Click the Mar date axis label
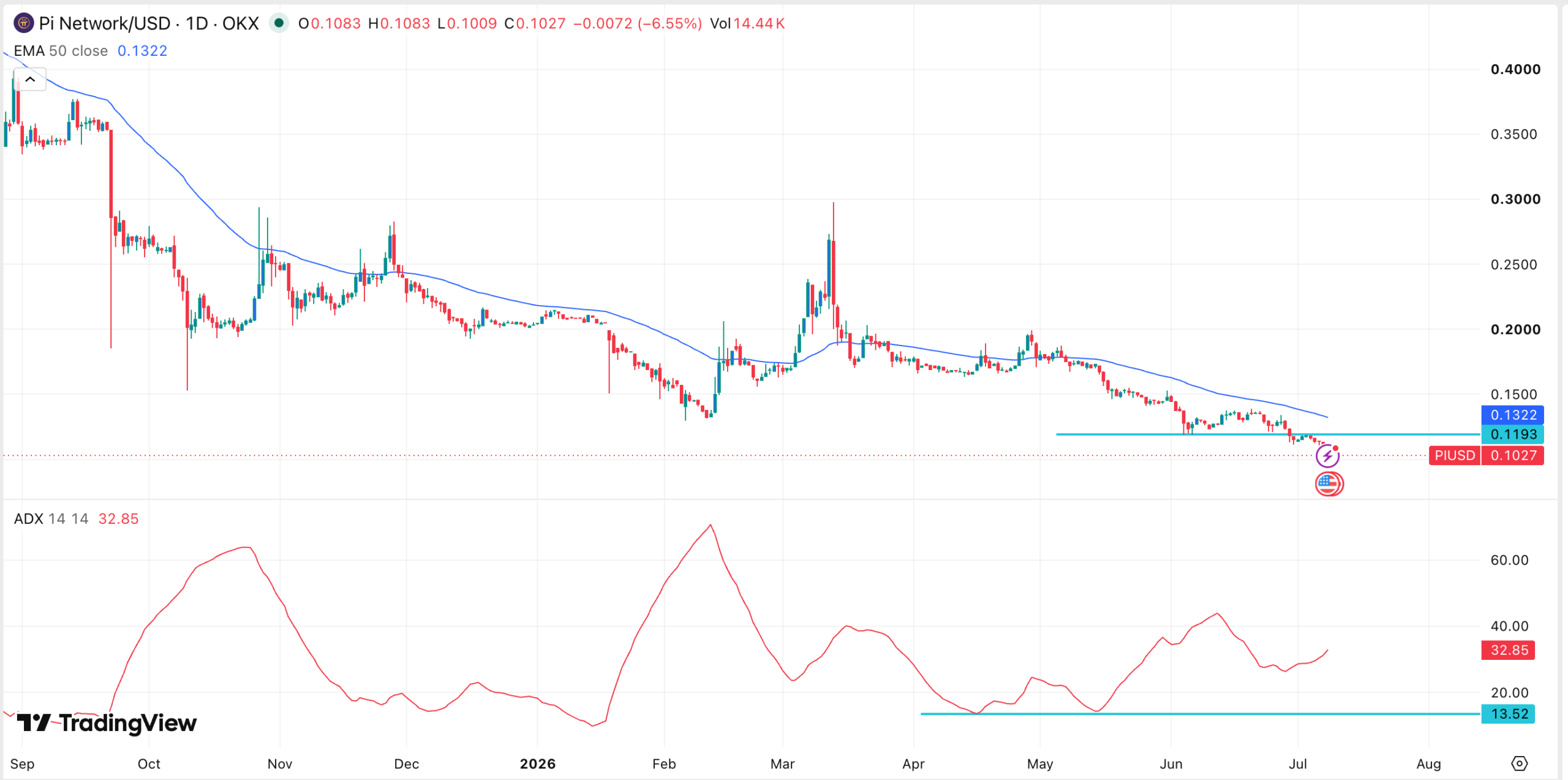The image size is (1568, 780). (x=782, y=764)
